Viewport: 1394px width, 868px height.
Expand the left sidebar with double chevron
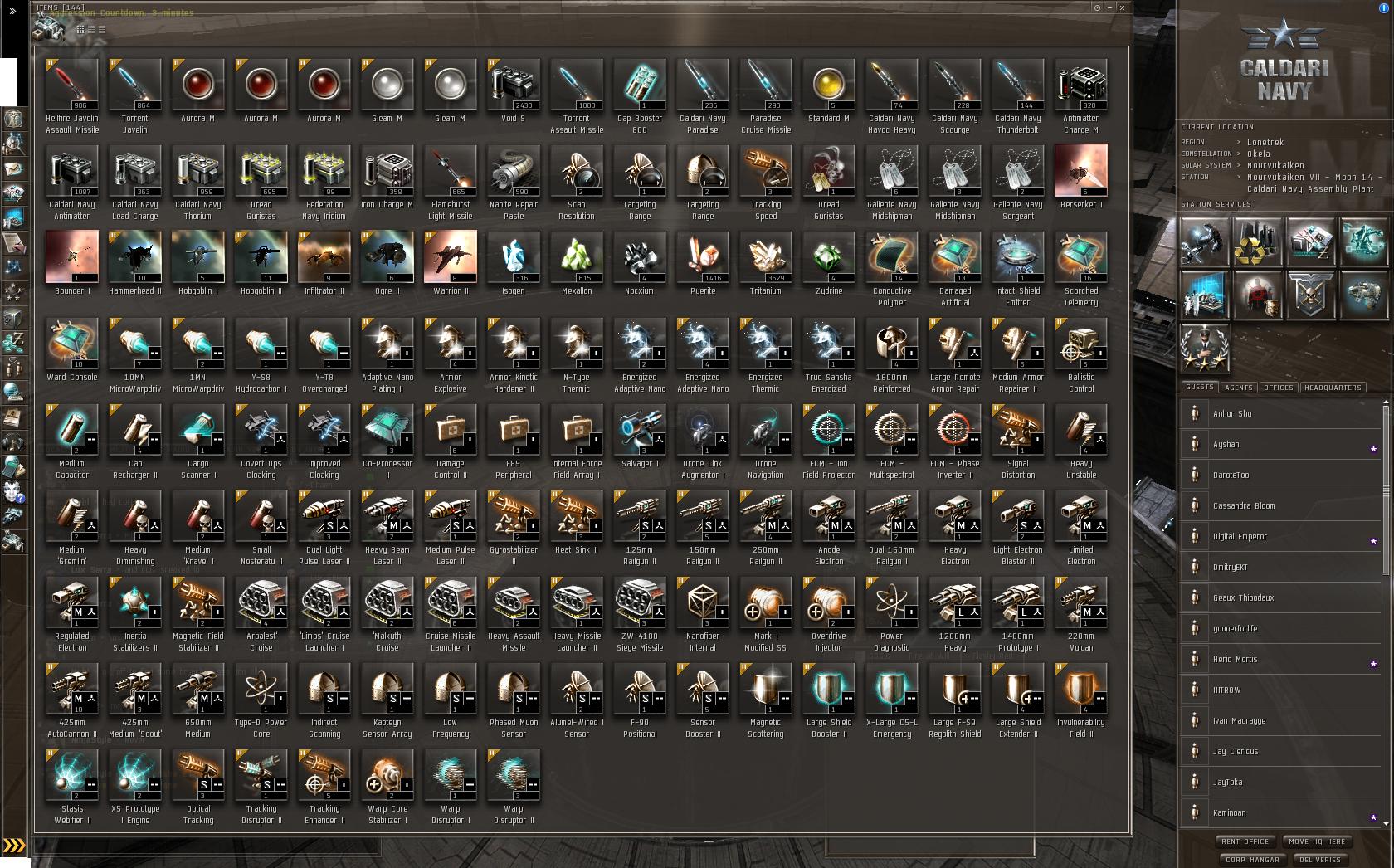[x=12, y=11]
